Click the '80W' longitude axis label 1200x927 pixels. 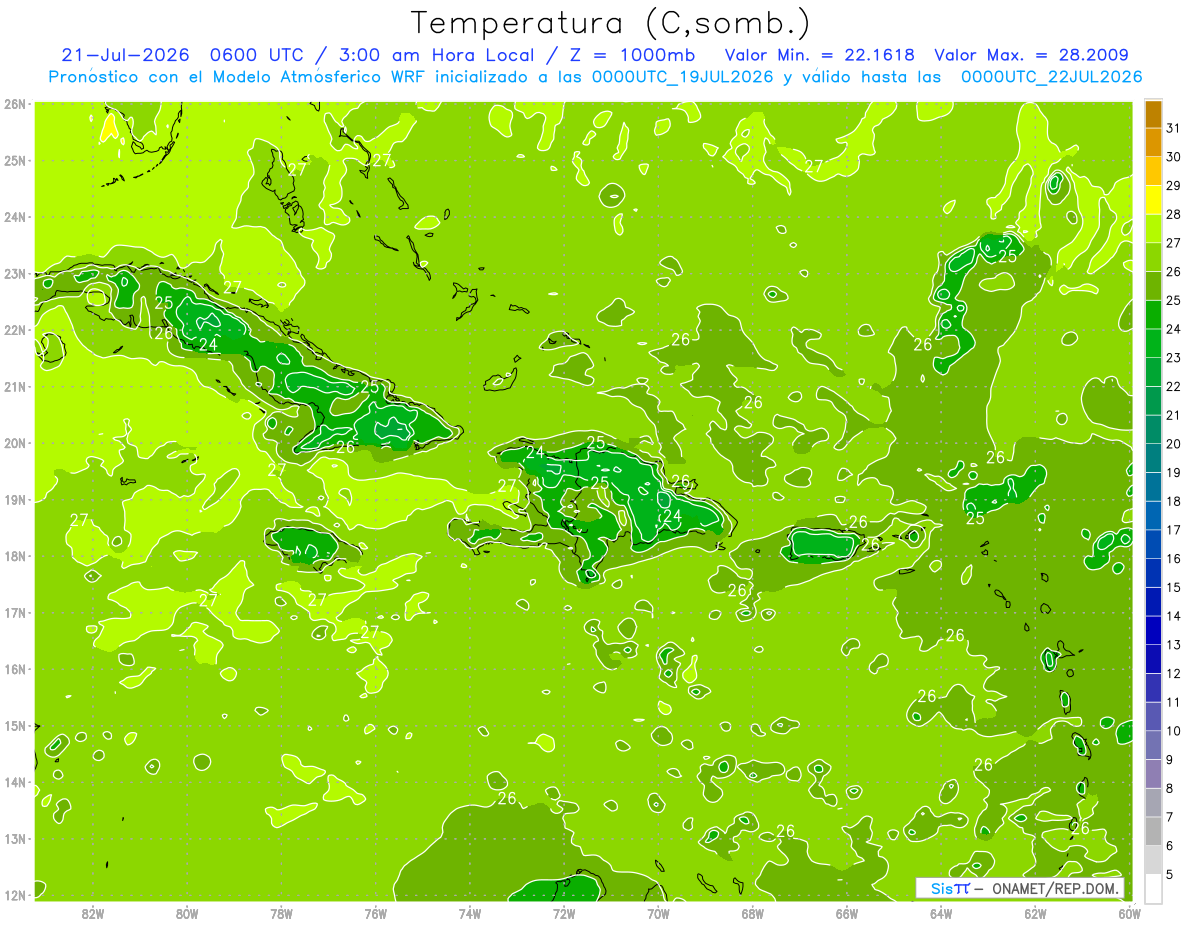tap(187, 913)
